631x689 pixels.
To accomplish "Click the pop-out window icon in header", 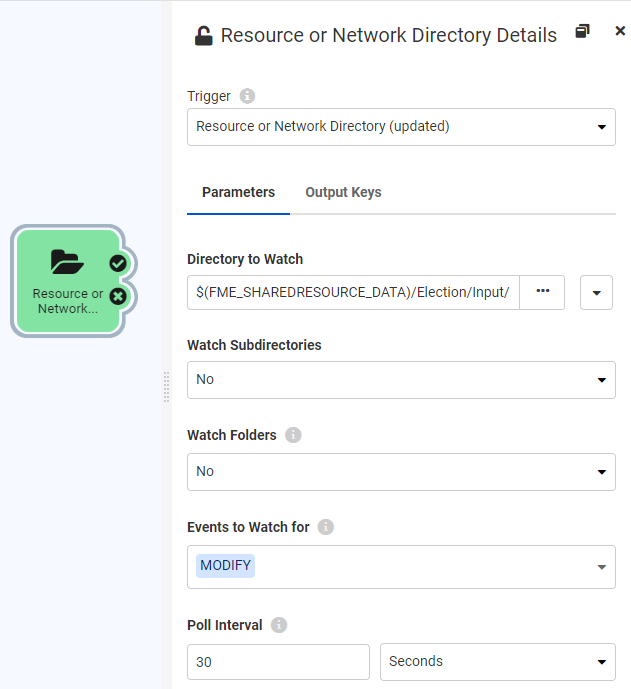I will pyautogui.click(x=582, y=31).
